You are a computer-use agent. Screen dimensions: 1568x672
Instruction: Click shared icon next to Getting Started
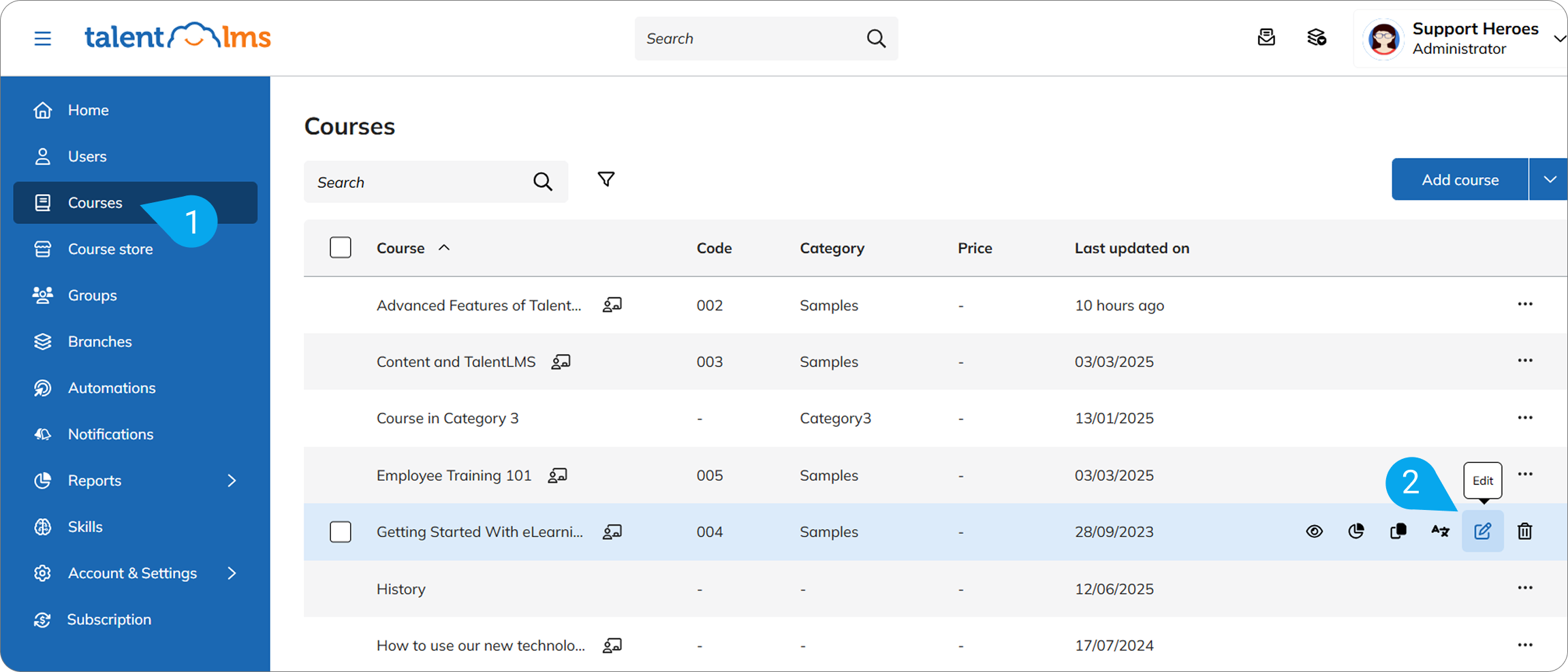(612, 532)
